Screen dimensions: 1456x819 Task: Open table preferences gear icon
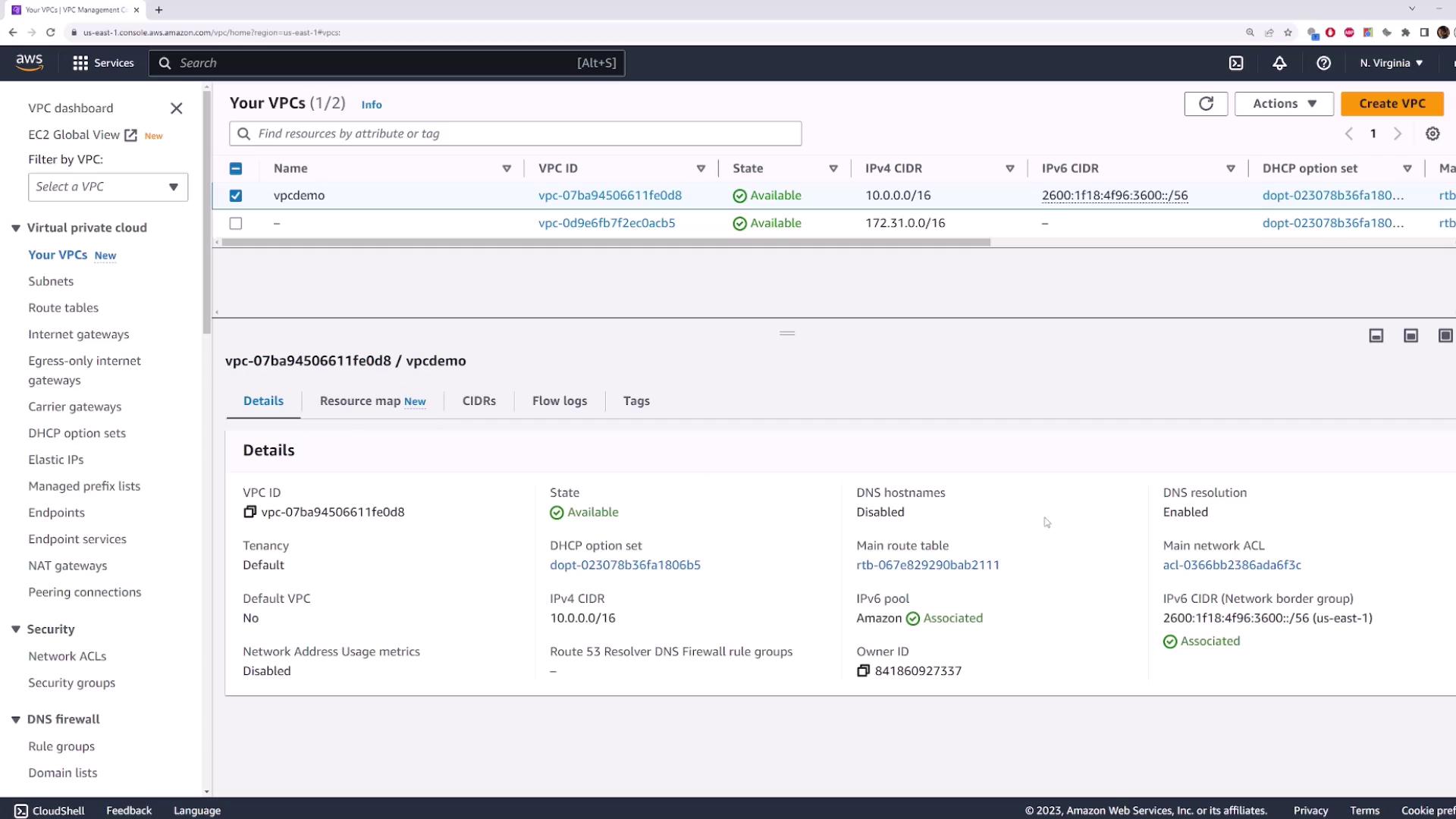pyautogui.click(x=1432, y=133)
